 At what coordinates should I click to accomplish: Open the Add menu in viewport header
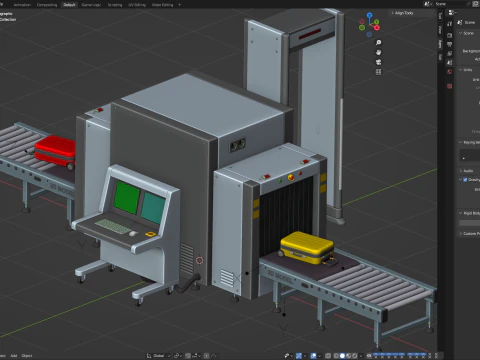tap(14, 356)
